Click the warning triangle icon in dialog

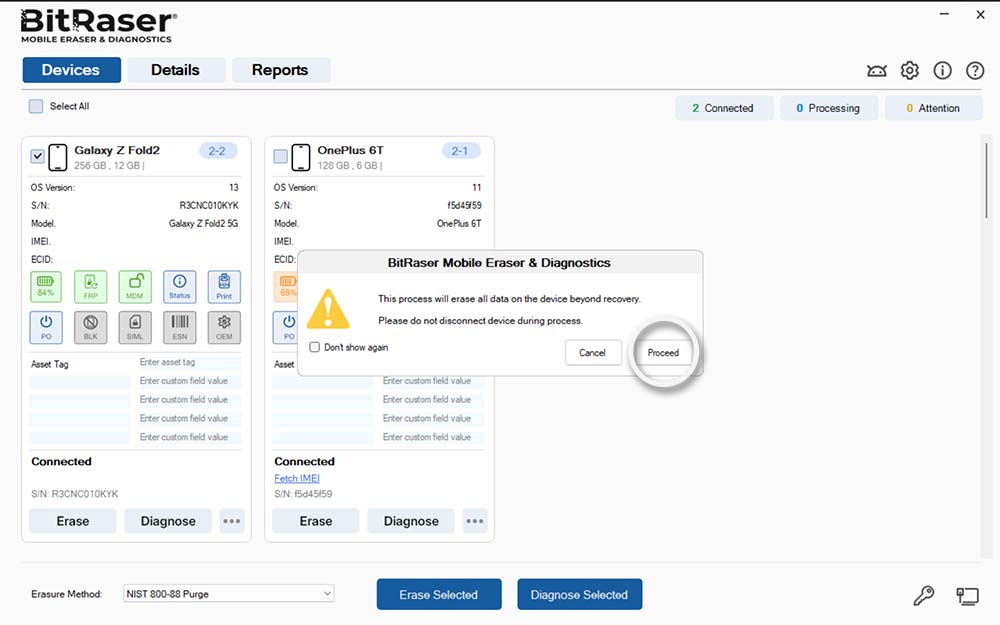pyautogui.click(x=328, y=309)
